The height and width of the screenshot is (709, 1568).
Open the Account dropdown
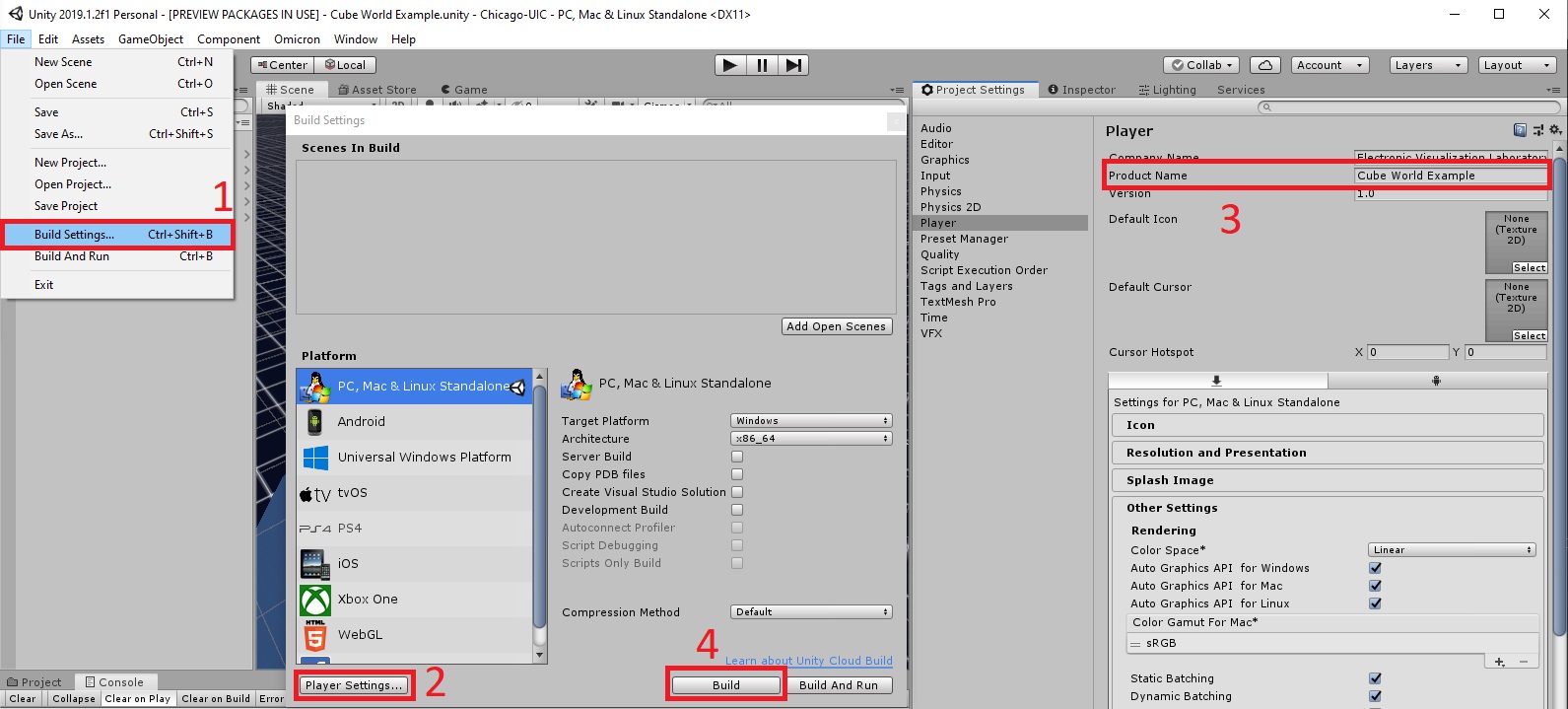point(1329,65)
